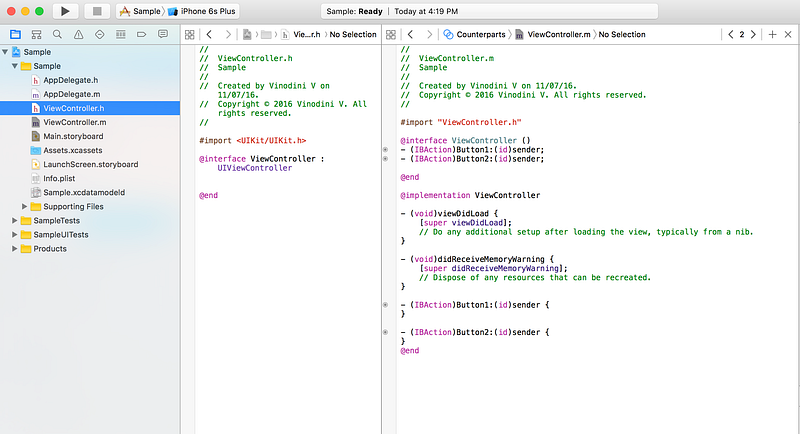Show previous counterpart in assistant editor
Image resolution: width=800 pixels, height=434 pixels.
[731, 35]
